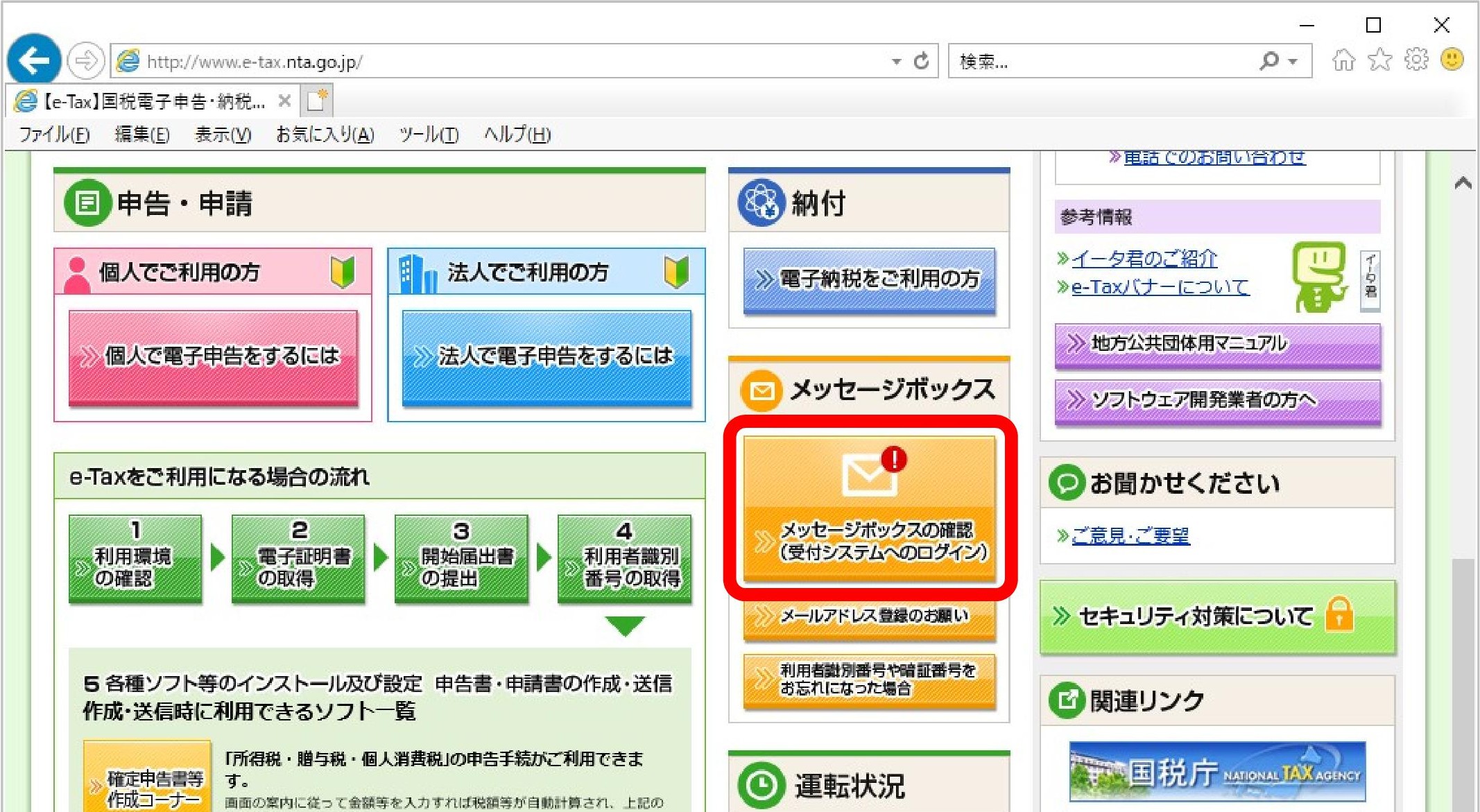Image resolution: width=1480 pixels, height=812 pixels.
Task: Open the イータ君のご紹介 link
Action: point(1144,259)
